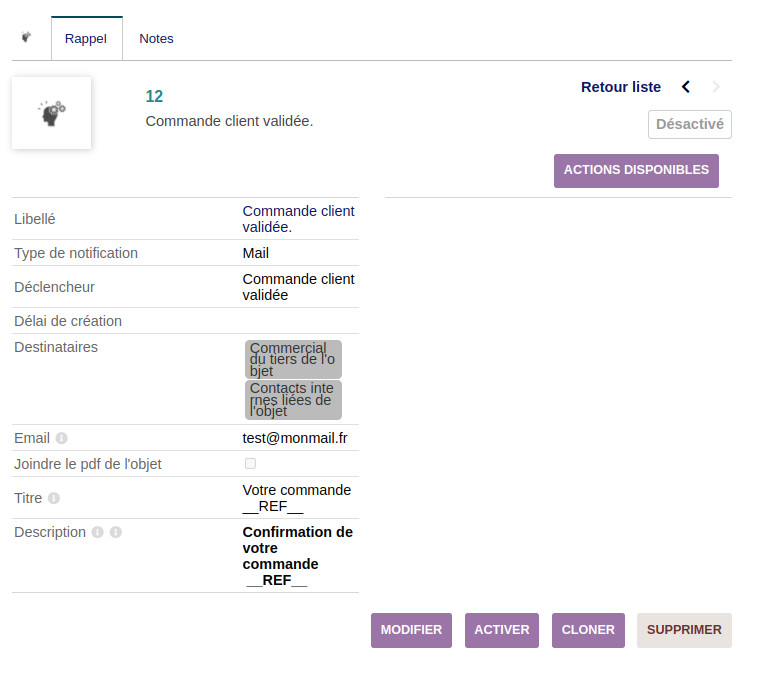Click the Activer button

point(502,630)
